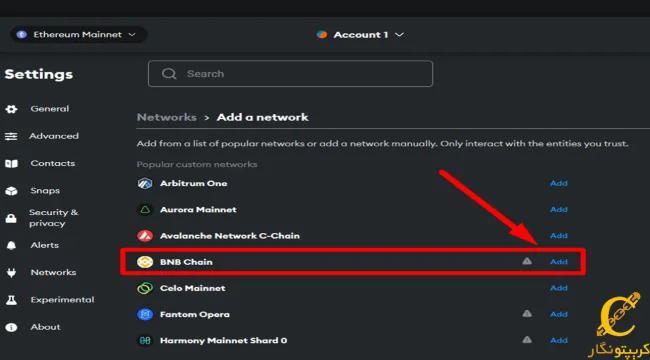Add Harmony Mainnet Shard 0 network

point(558,340)
